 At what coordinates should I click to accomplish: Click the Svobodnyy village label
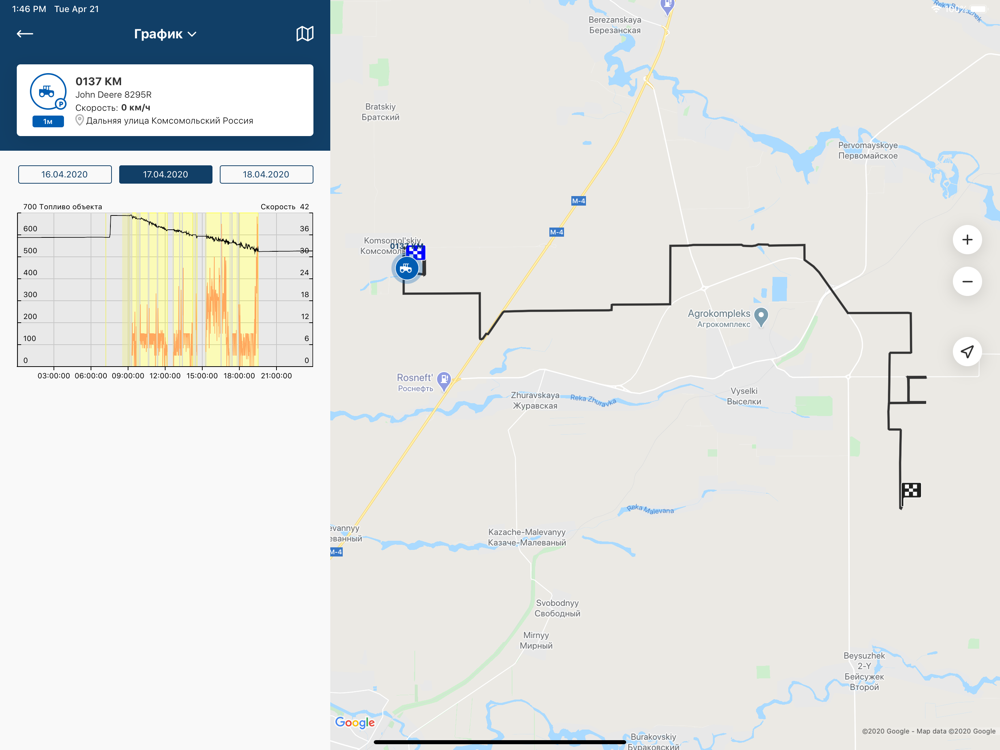[x=557, y=608]
